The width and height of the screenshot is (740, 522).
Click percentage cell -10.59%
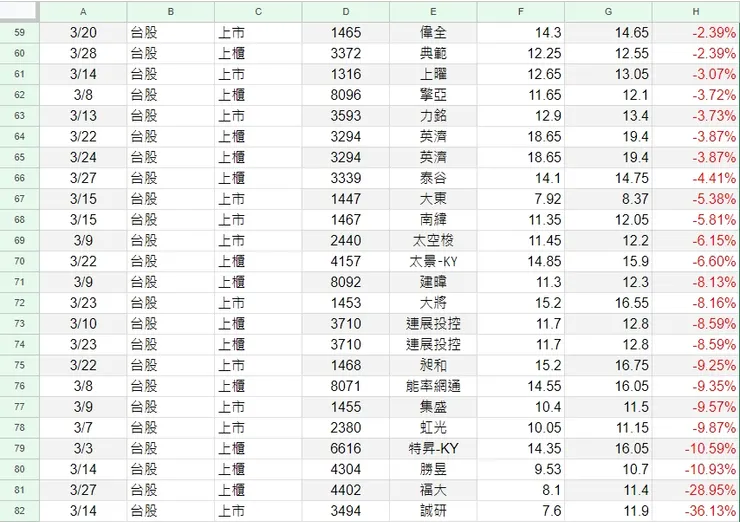(696, 448)
